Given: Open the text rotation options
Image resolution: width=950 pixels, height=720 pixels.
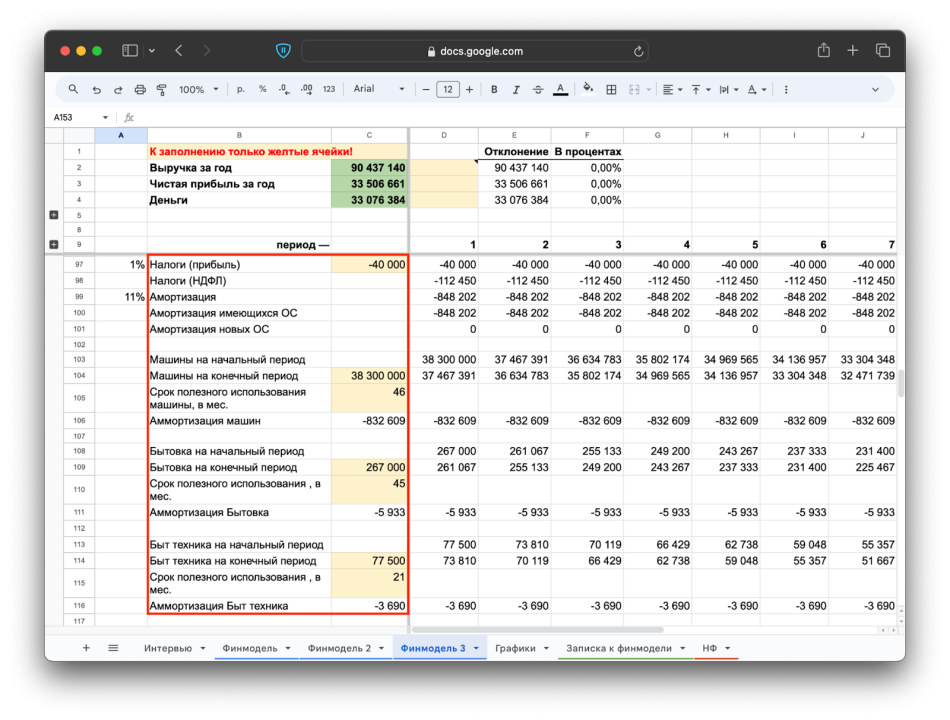Looking at the screenshot, I should [756, 90].
